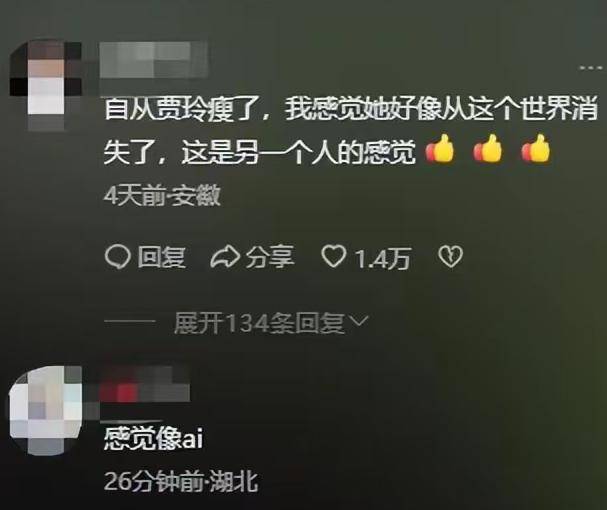This screenshot has width=607, height=510.
Task: Click the 分享 label
Action: tap(271, 257)
